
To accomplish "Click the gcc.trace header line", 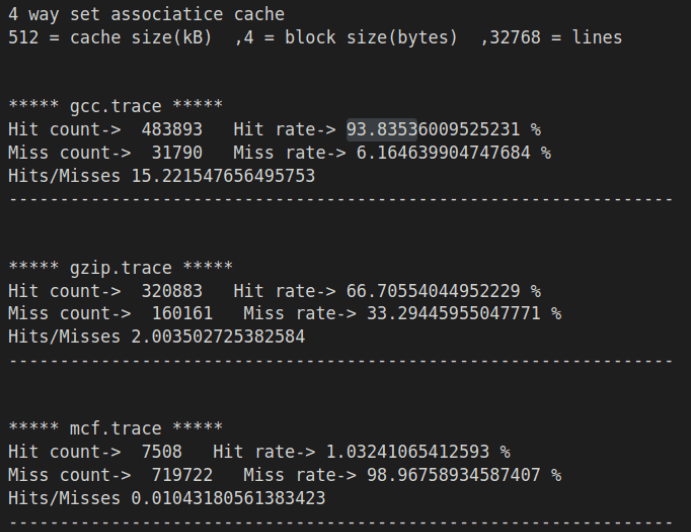I will 115,106.
